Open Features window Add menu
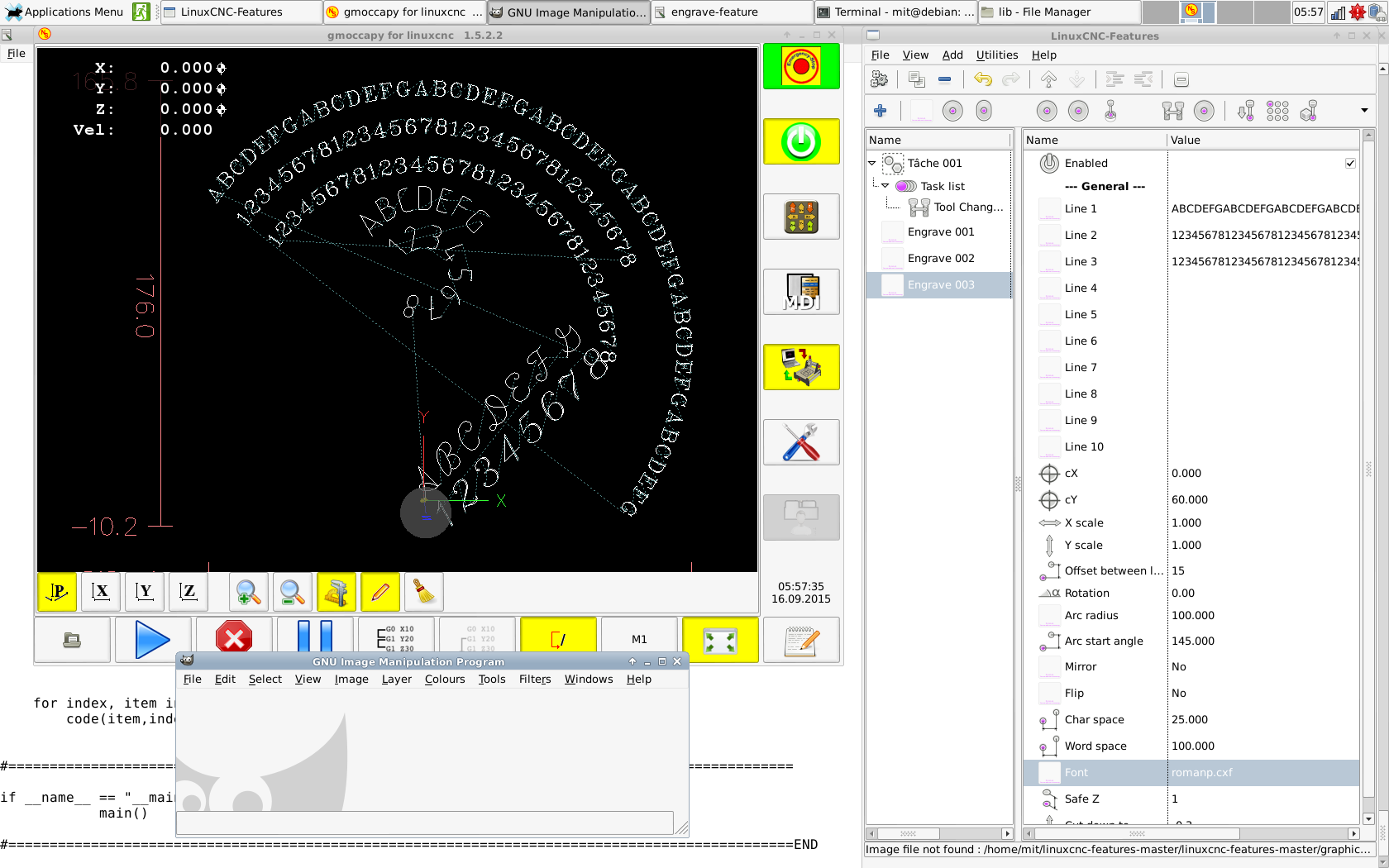Screen dimensions: 1389x868 point(952,55)
